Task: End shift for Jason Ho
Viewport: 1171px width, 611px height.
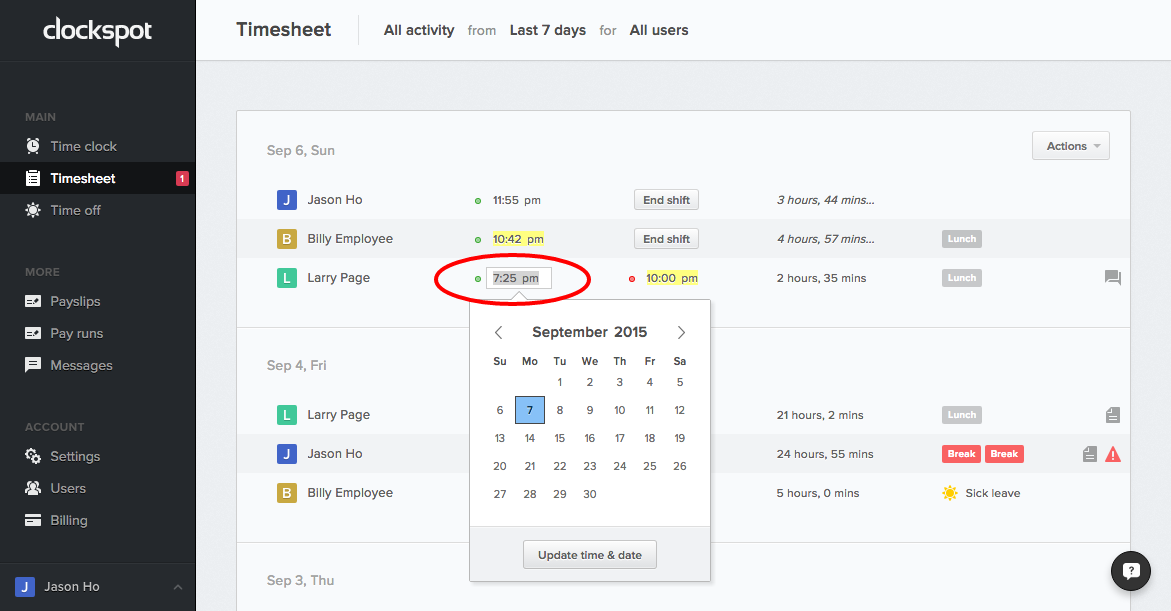Action: tap(666, 199)
